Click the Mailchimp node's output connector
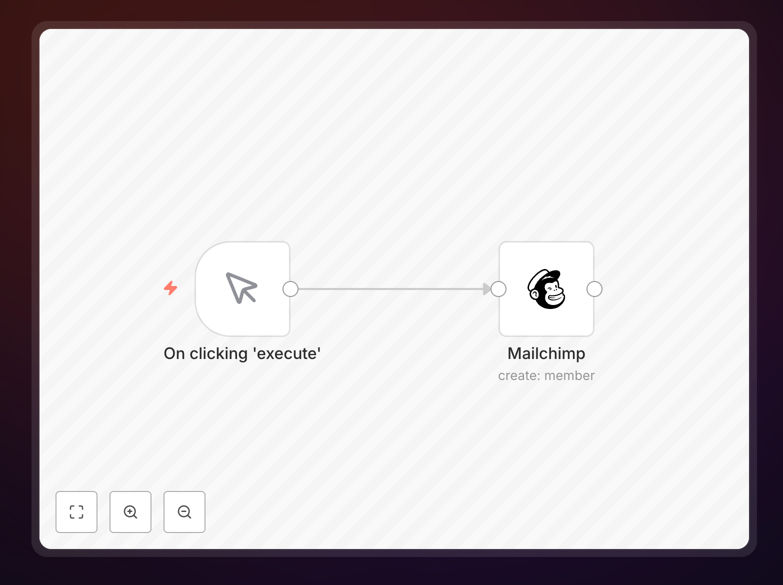The height and width of the screenshot is (585, 783). pos(594,289)
